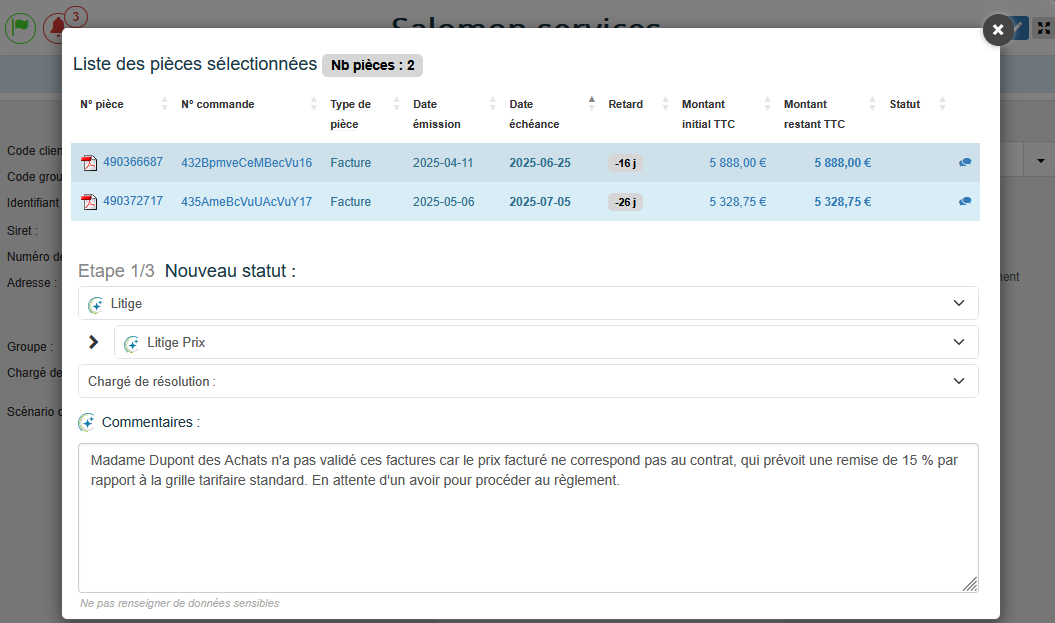Close the selected pieces dialog

pyautogui.click(x=998, y=30)
